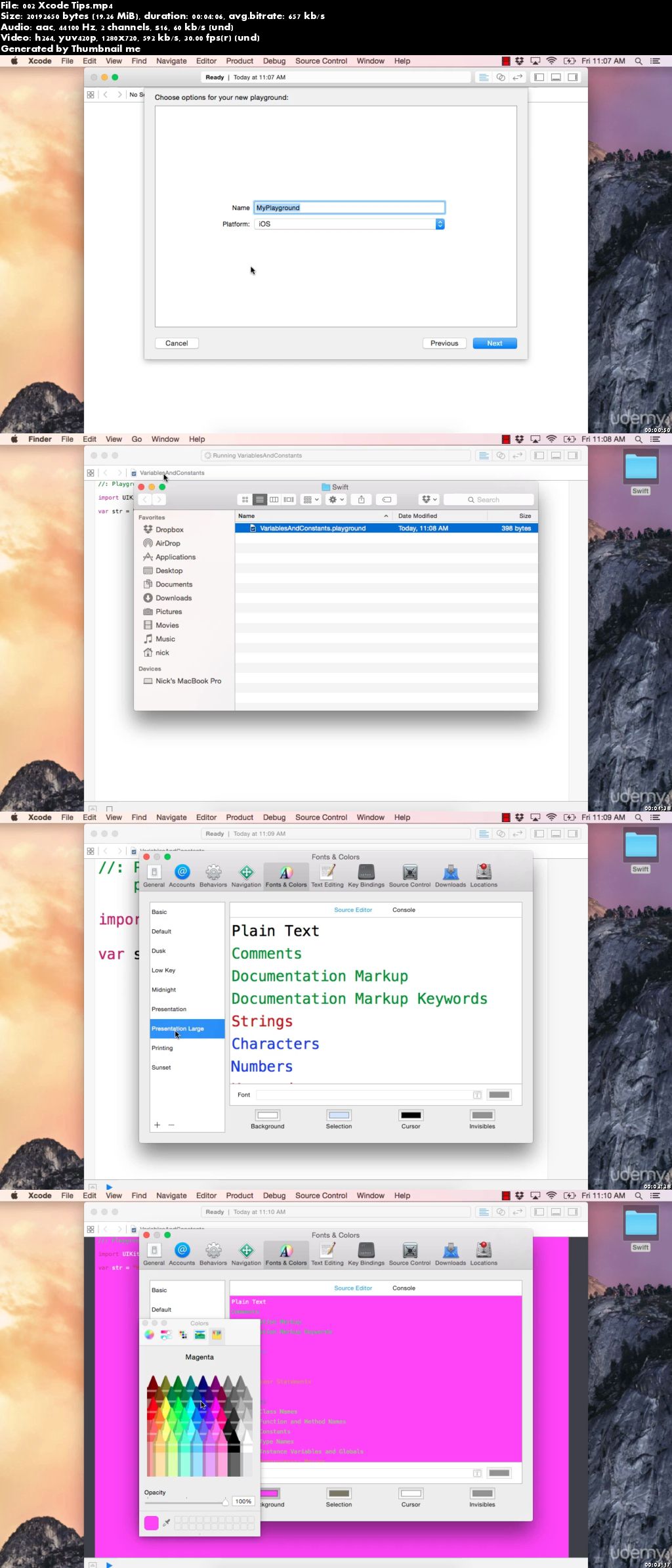Image resolution: width=672 pixels, height=1568 pixels.
Task: Click the playground Name text field
Action: tap(349, 207)
